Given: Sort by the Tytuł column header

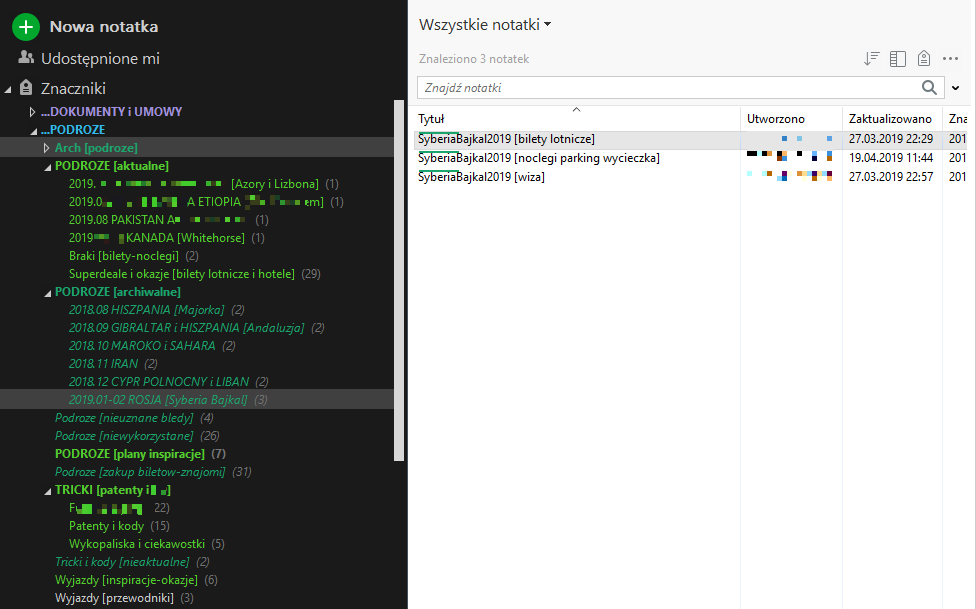Looking at the screenshot, I should click(x=431, y=119).
